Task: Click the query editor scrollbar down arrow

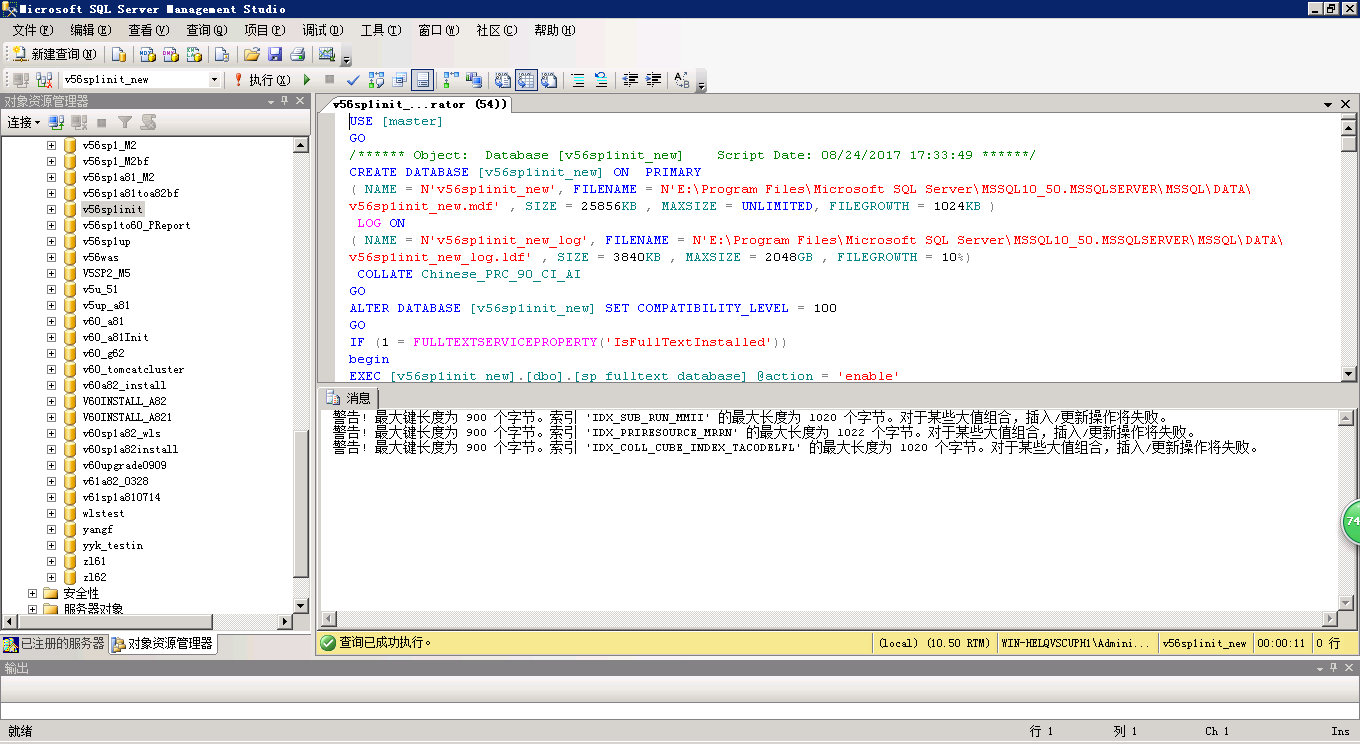Action: [1347, 373]
